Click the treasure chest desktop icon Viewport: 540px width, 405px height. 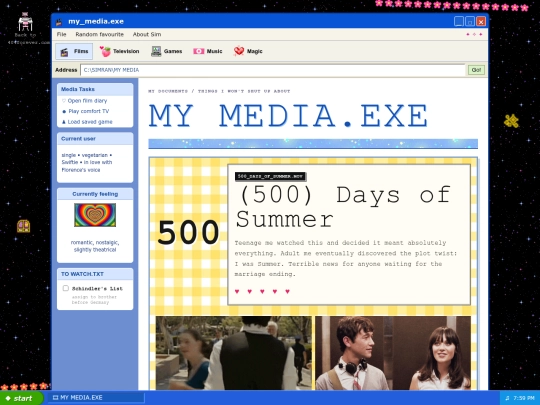23,226
